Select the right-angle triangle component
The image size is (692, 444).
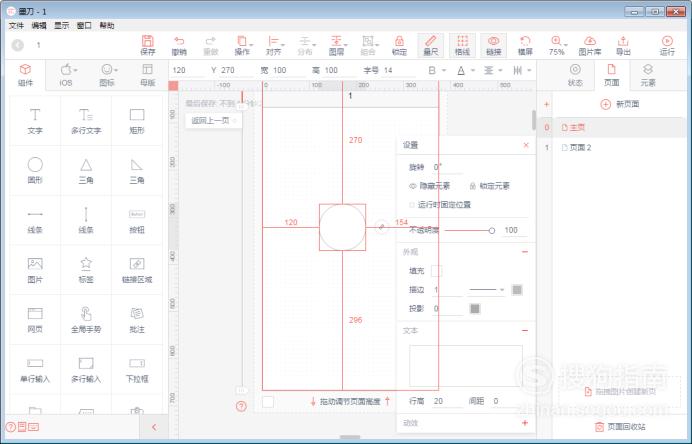click(137, 170)
